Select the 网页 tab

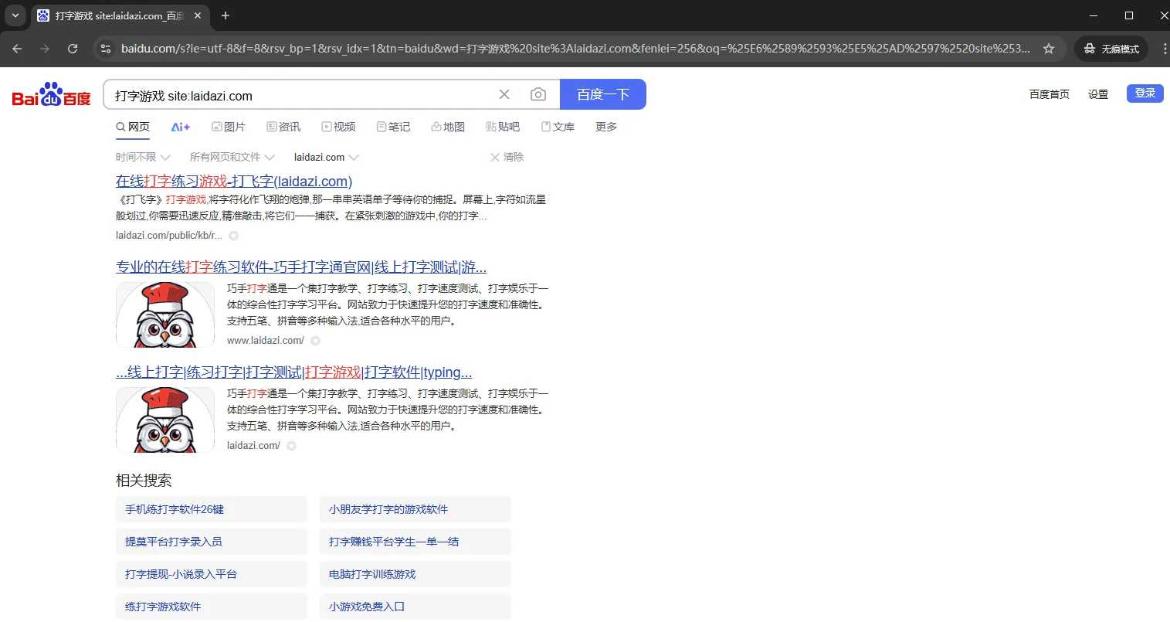[x=133, y=127]
